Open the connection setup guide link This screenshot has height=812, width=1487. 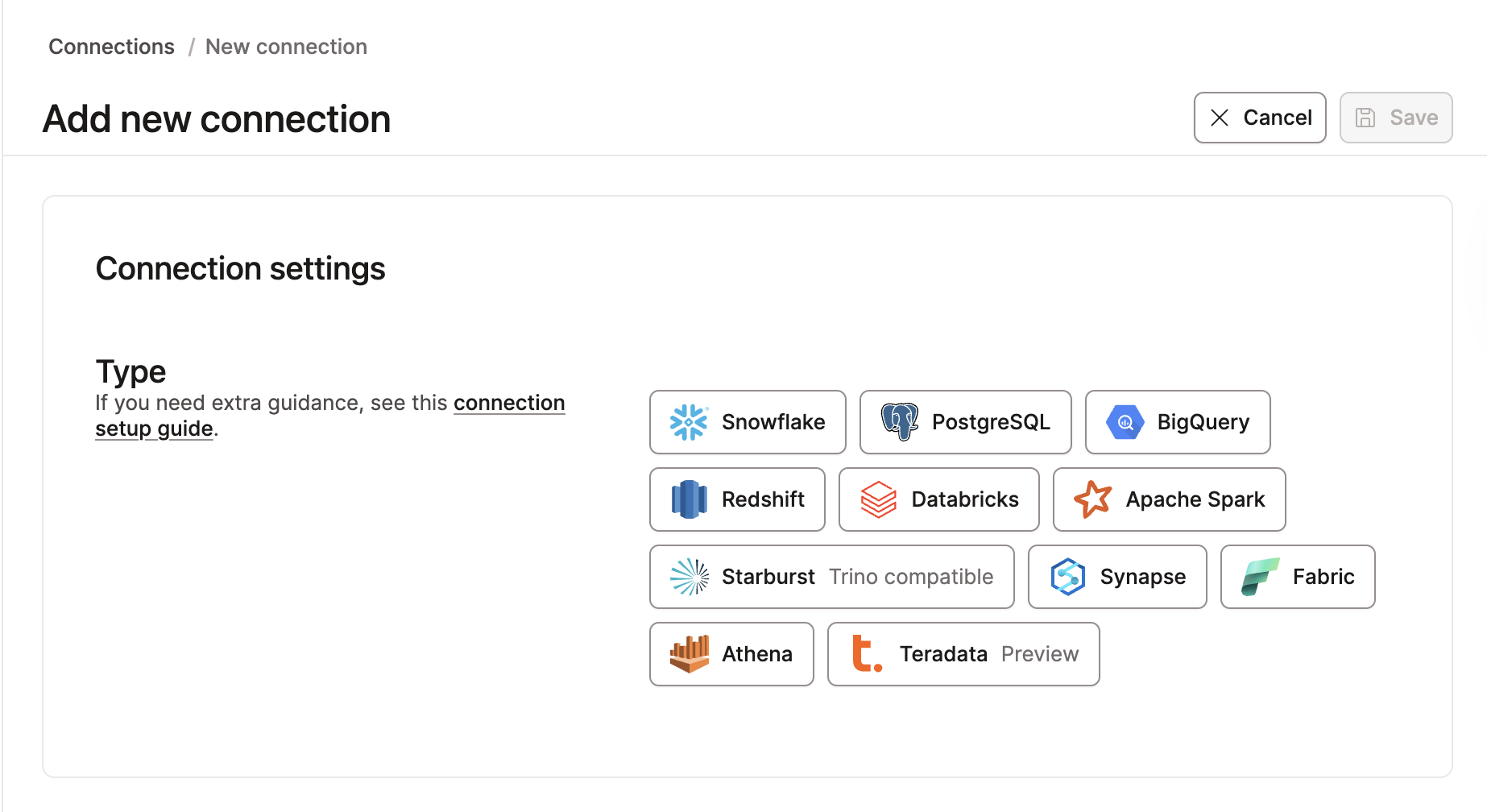click(508, 404)
